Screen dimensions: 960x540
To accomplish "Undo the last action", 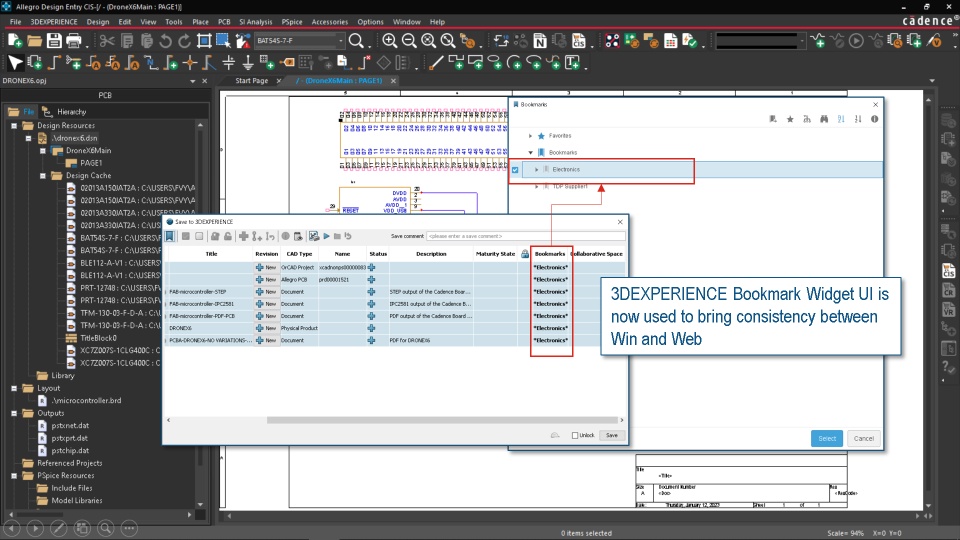I will pyautogui.click(x=165, y=41).
